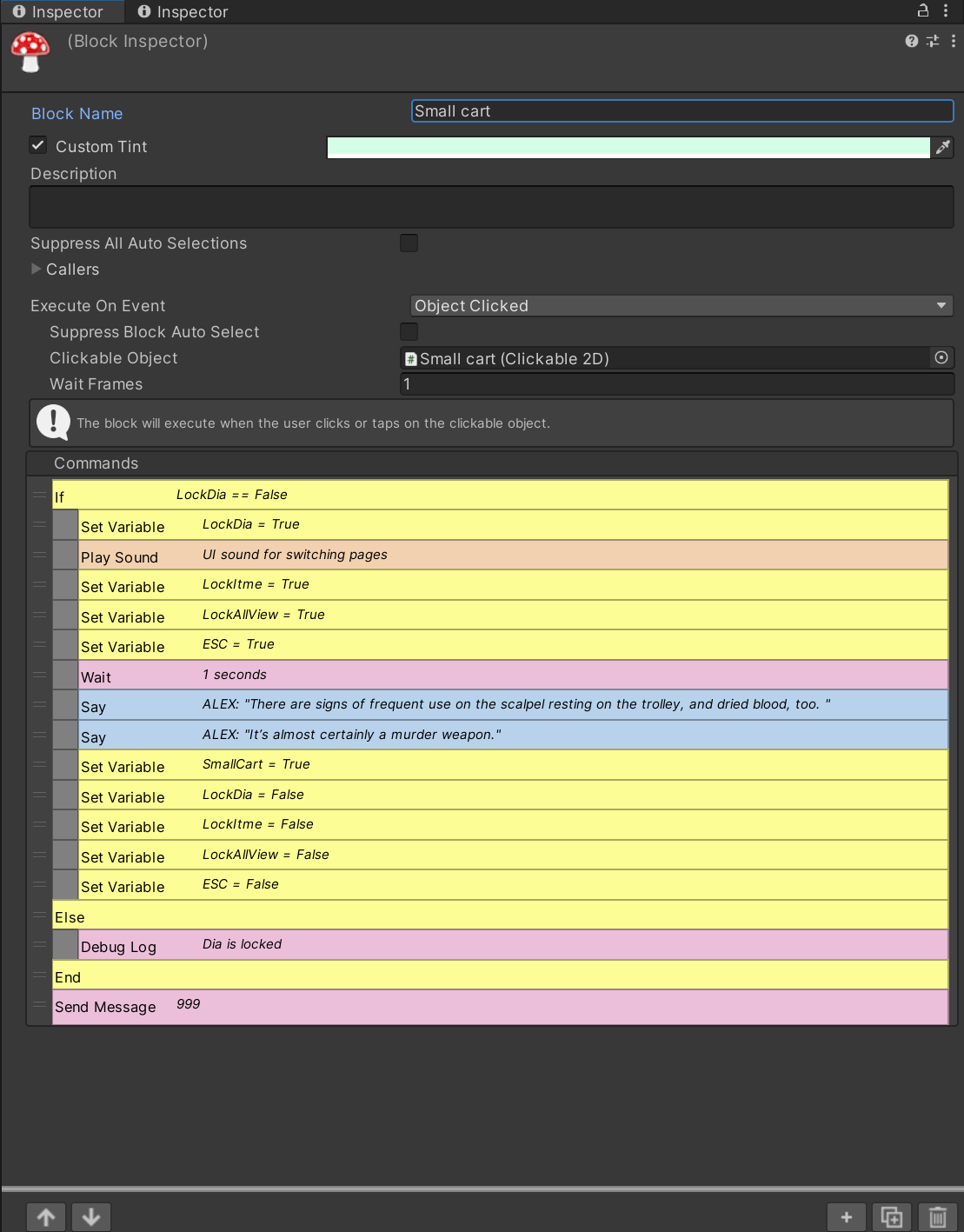Image resolution: width=964 pixels, height=1232 pixels.
Task: Select the Else command row
Action: click(500, 915)
